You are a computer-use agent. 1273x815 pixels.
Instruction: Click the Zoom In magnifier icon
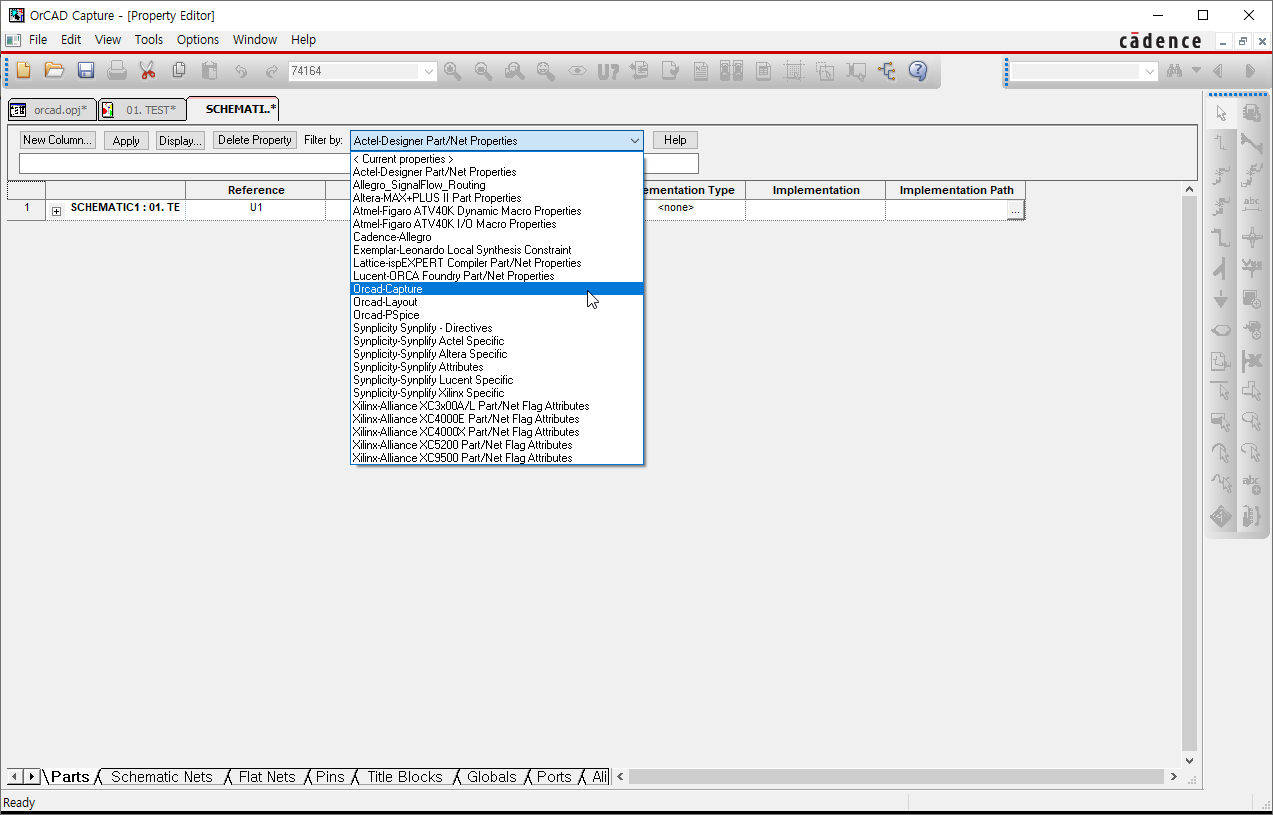pos(453,71)
